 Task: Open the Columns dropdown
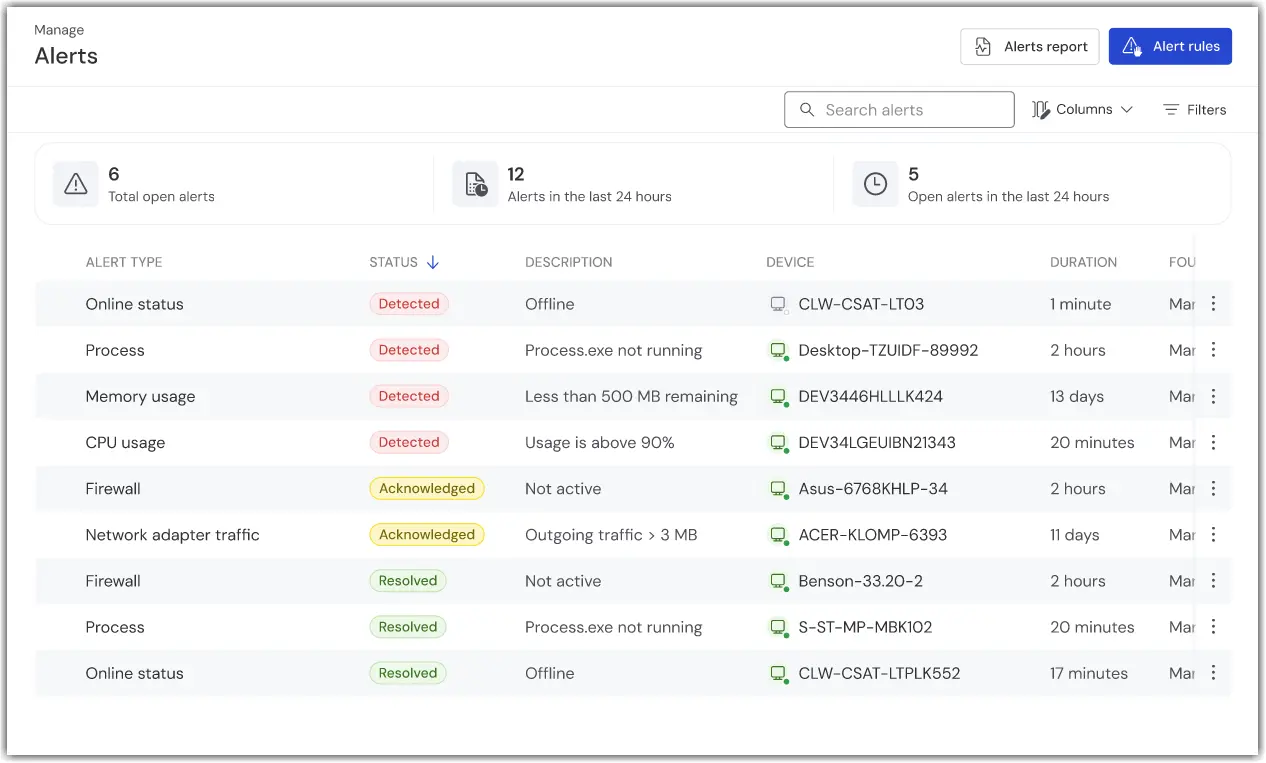1082,110
